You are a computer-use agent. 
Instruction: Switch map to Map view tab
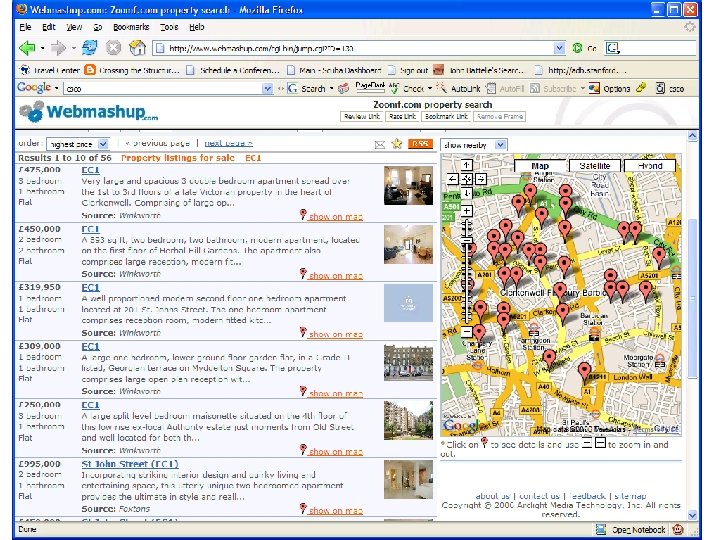540,166
